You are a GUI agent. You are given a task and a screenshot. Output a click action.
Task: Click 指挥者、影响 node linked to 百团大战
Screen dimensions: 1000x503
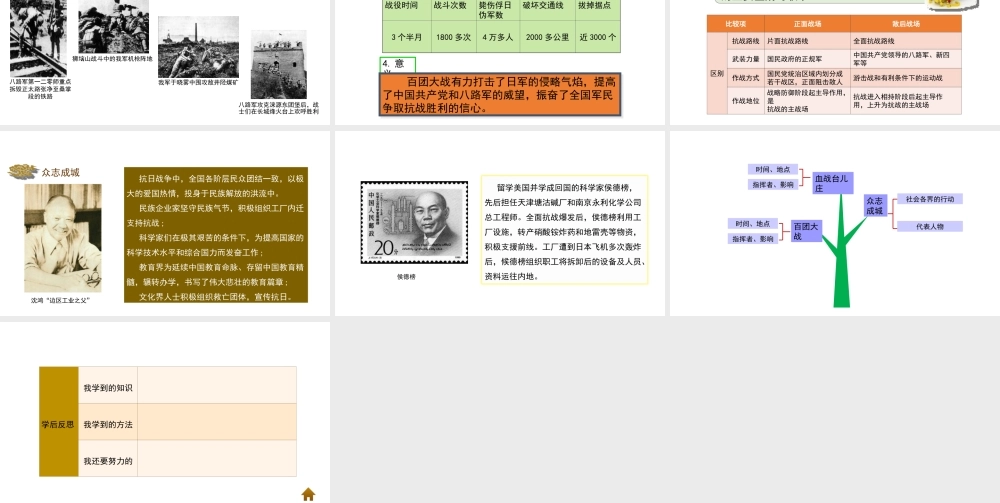pos(753,238)
